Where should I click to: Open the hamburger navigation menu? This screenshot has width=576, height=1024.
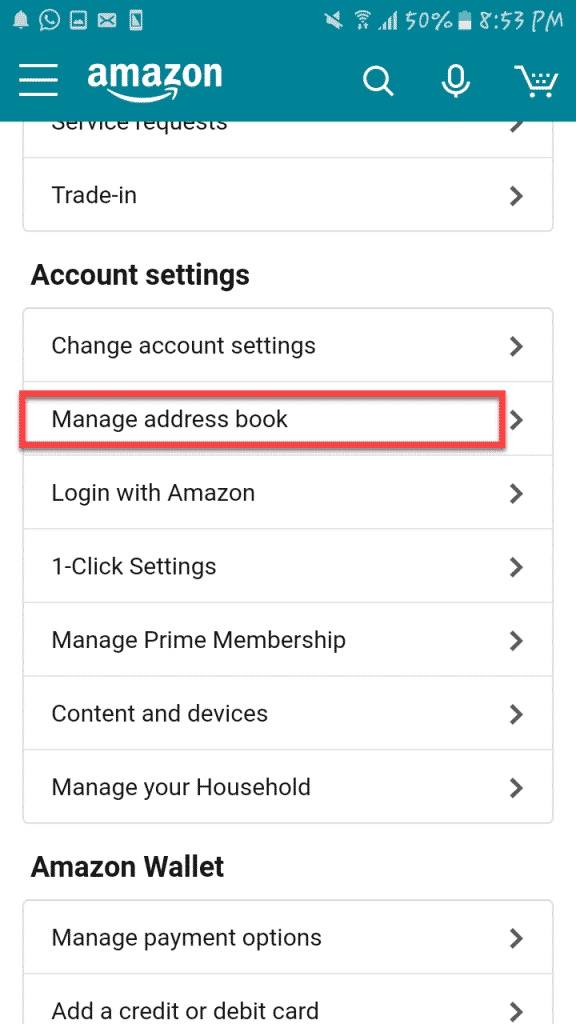click(38, 80)
